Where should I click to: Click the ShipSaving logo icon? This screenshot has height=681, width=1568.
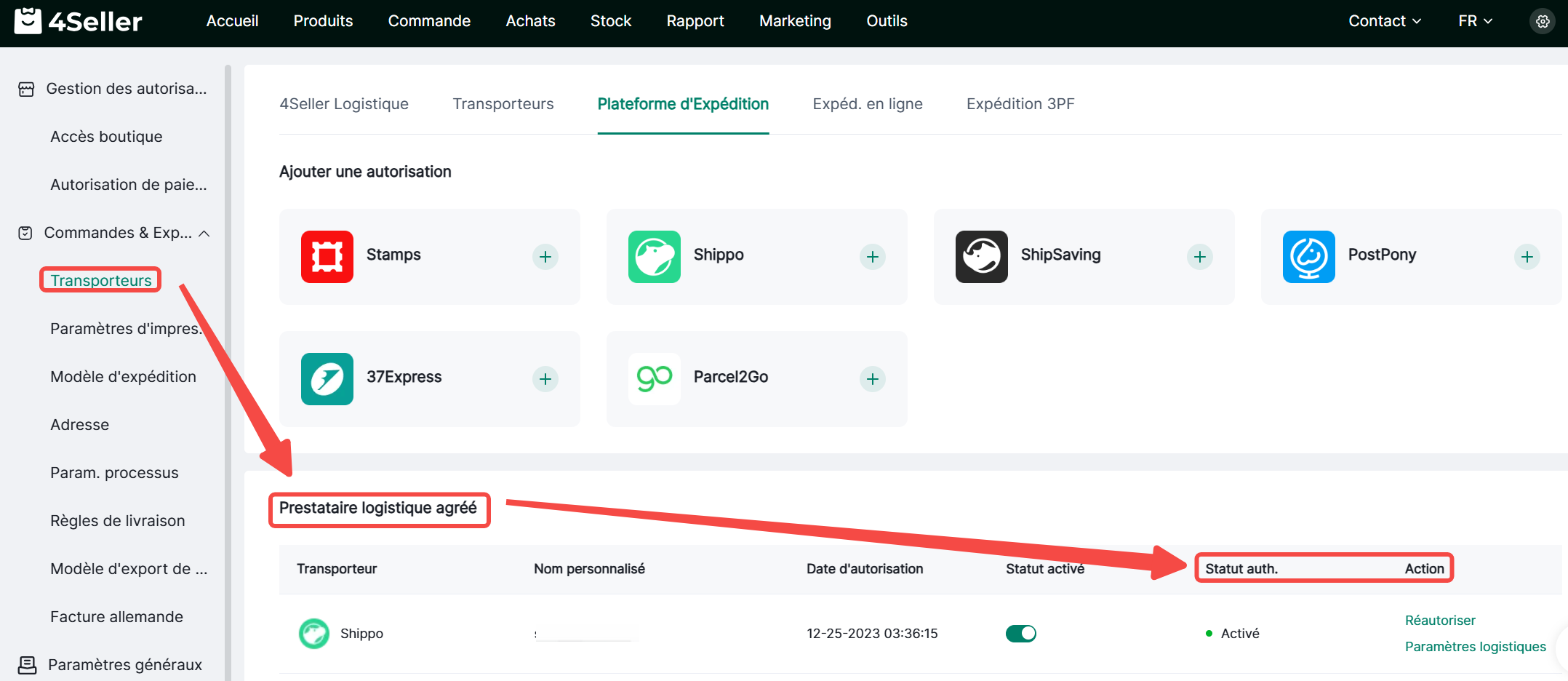tap(981, 257)
